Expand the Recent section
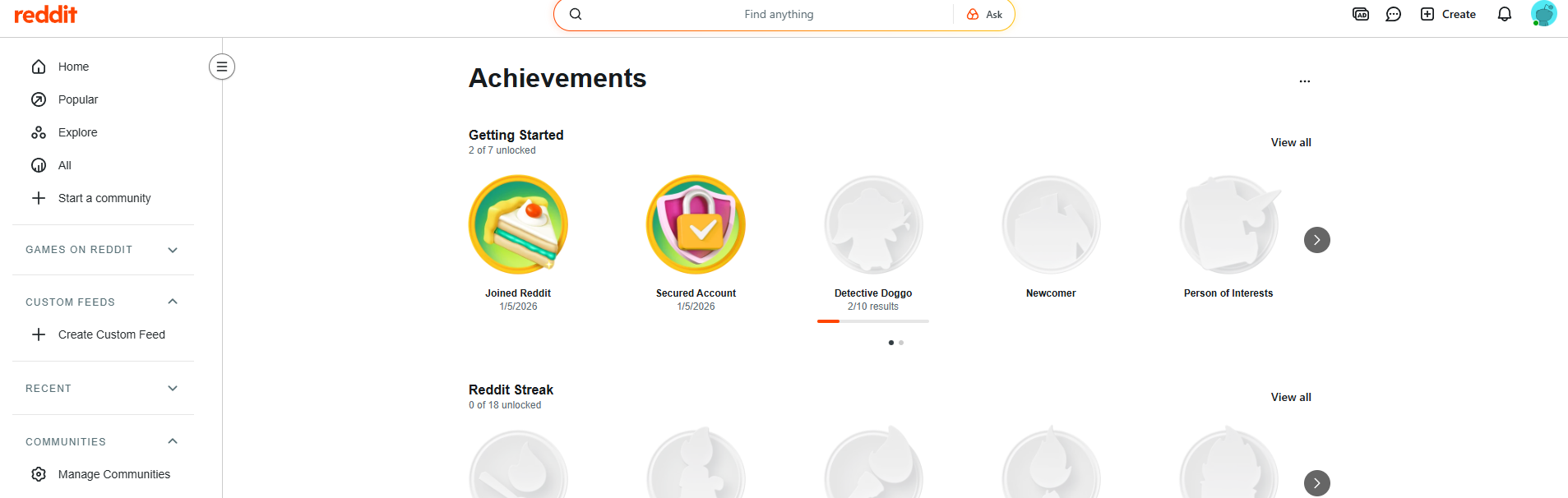The height and width of the screenshot is (498, 1568). (173, 388)
